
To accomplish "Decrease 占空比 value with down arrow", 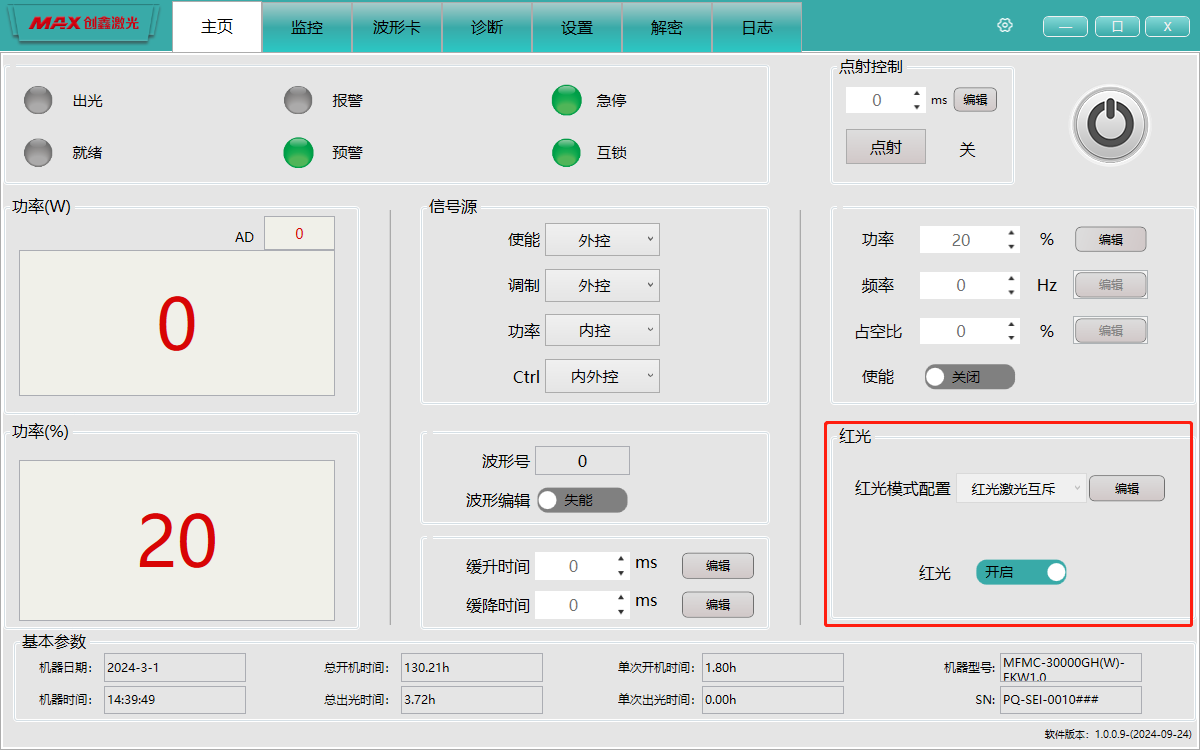I will pyautogui.click(x=1012, y=337).
